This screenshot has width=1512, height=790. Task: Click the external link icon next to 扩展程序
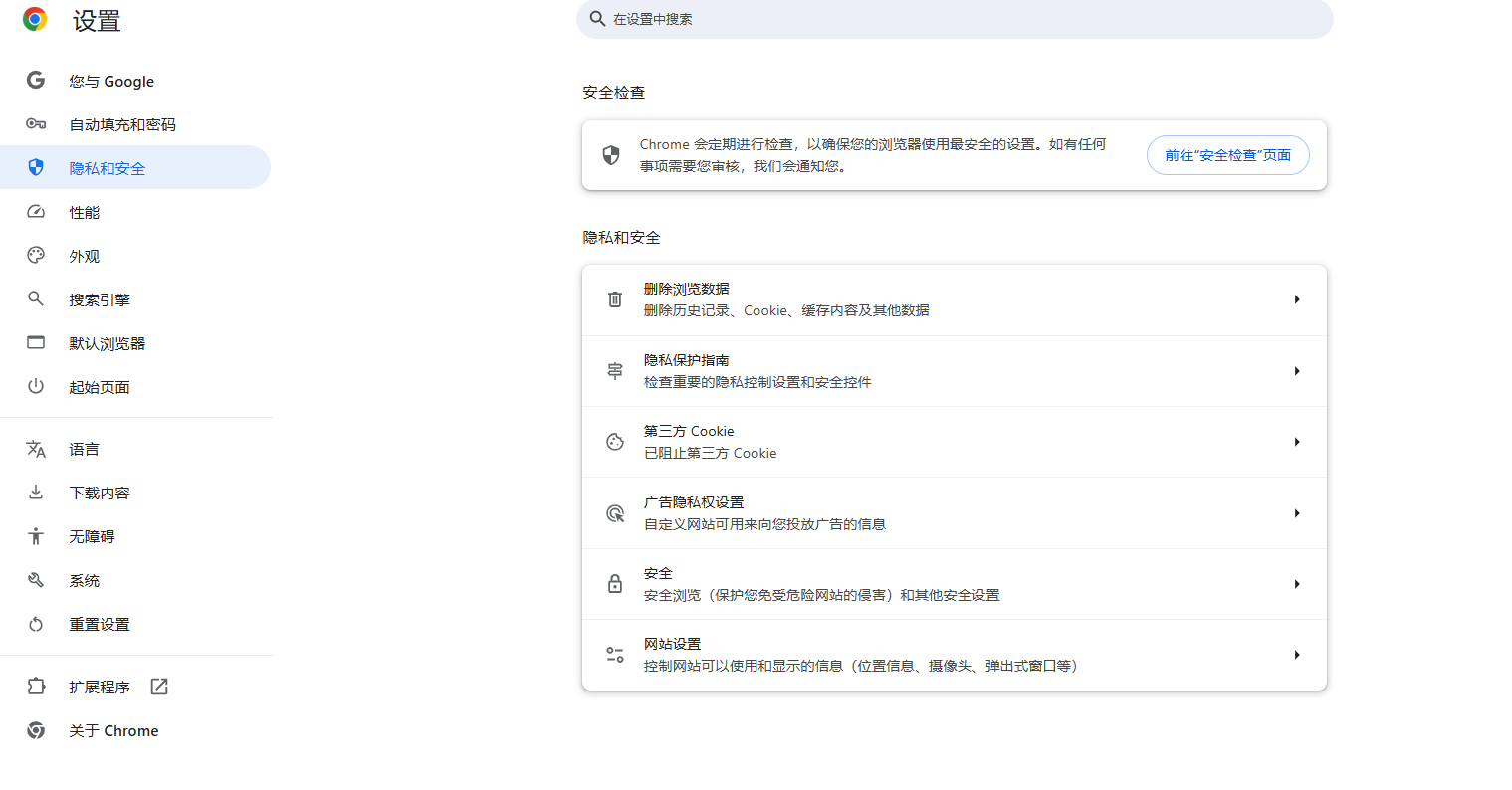point(159,687)
